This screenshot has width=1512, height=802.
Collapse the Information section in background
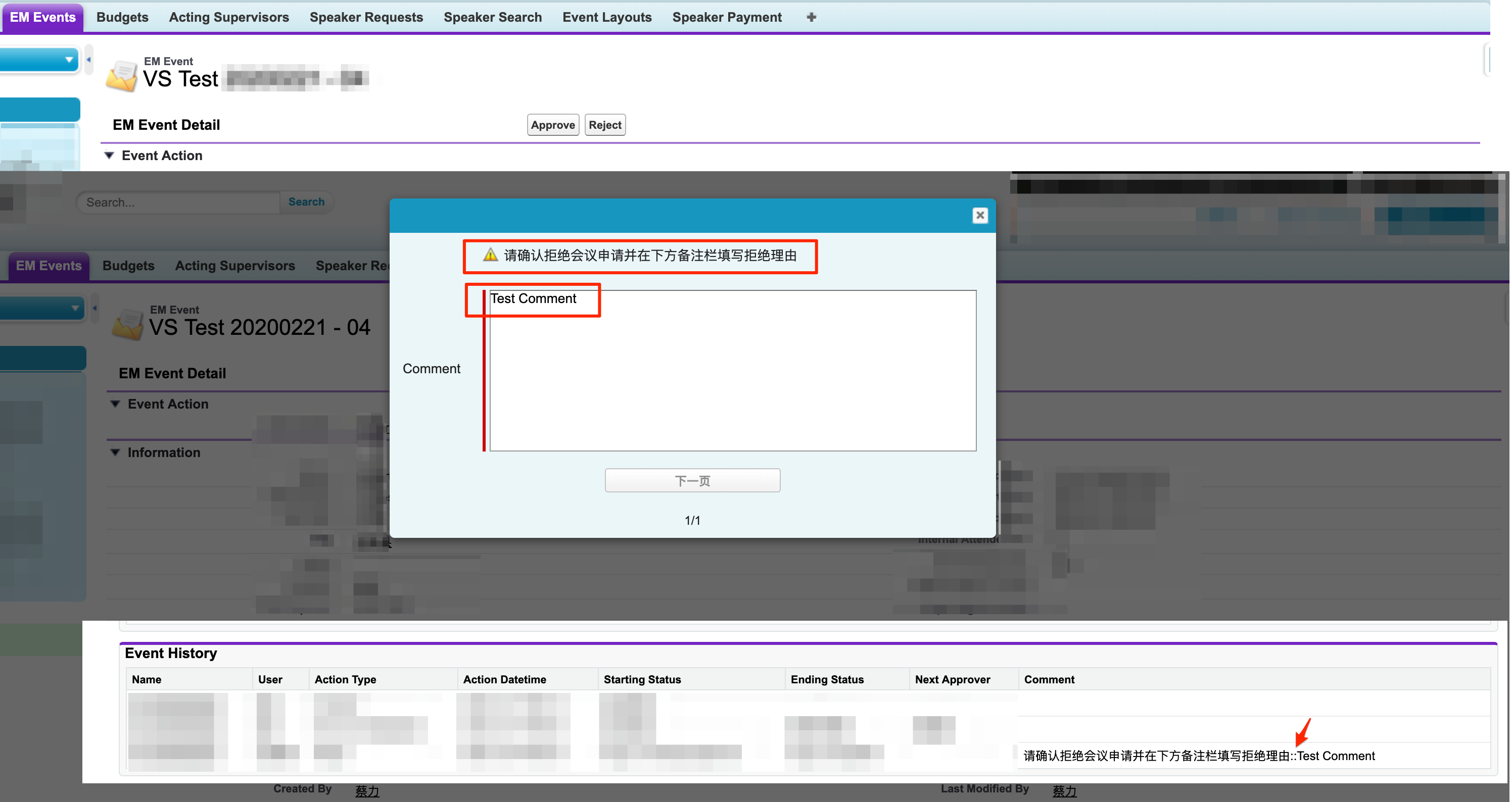116,453
